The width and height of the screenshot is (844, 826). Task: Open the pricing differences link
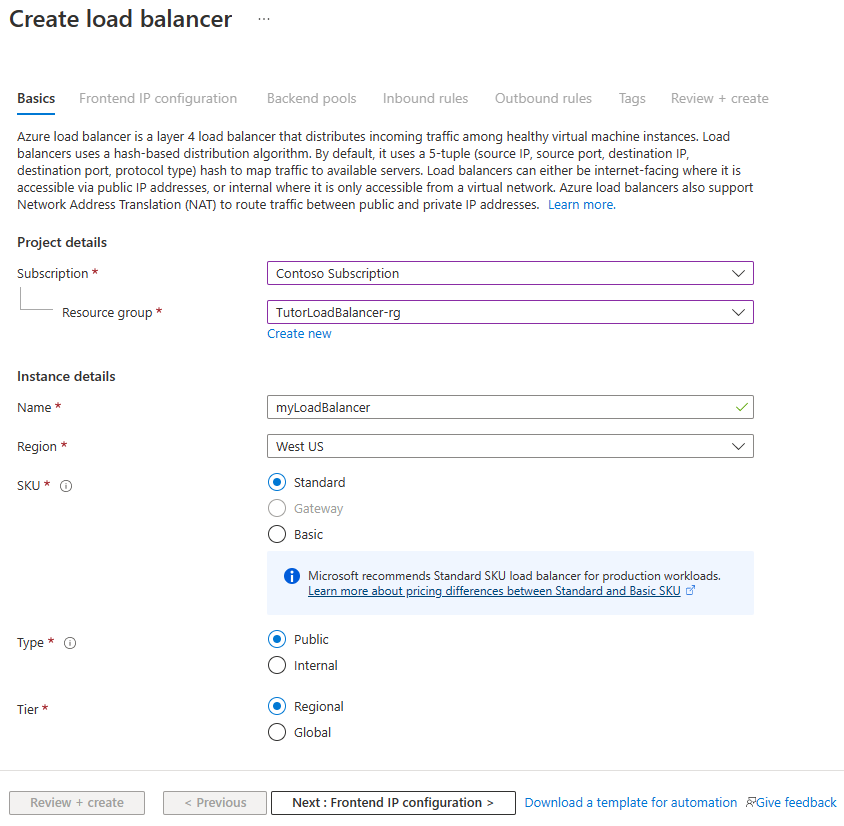494,591
